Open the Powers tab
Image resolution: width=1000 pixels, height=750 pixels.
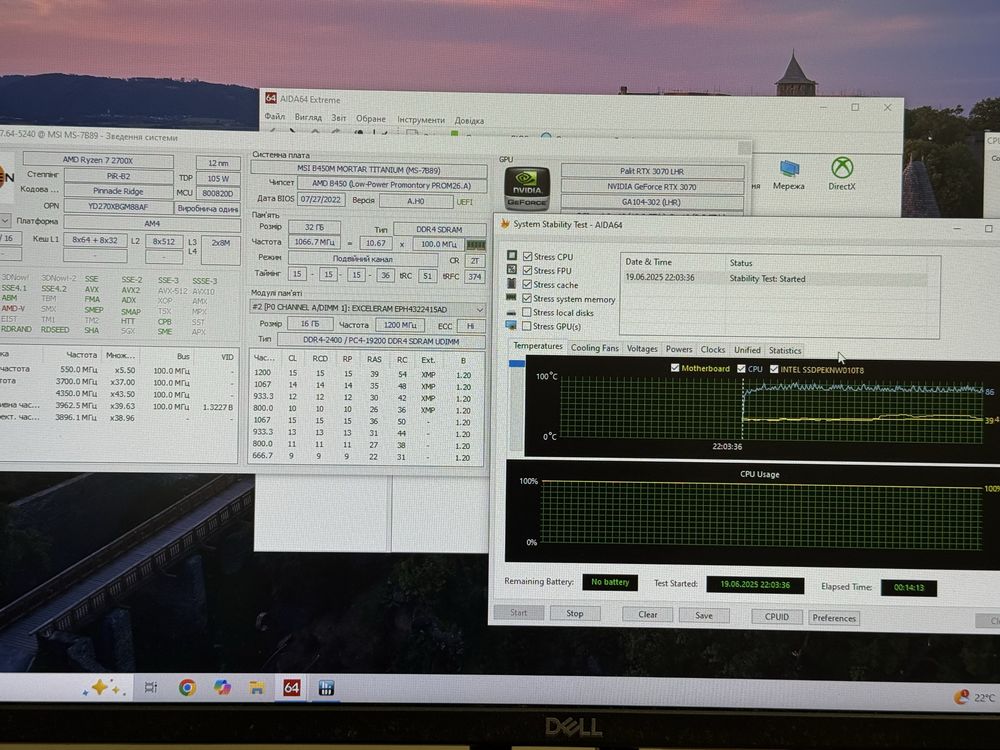click(x=679, y=349)
